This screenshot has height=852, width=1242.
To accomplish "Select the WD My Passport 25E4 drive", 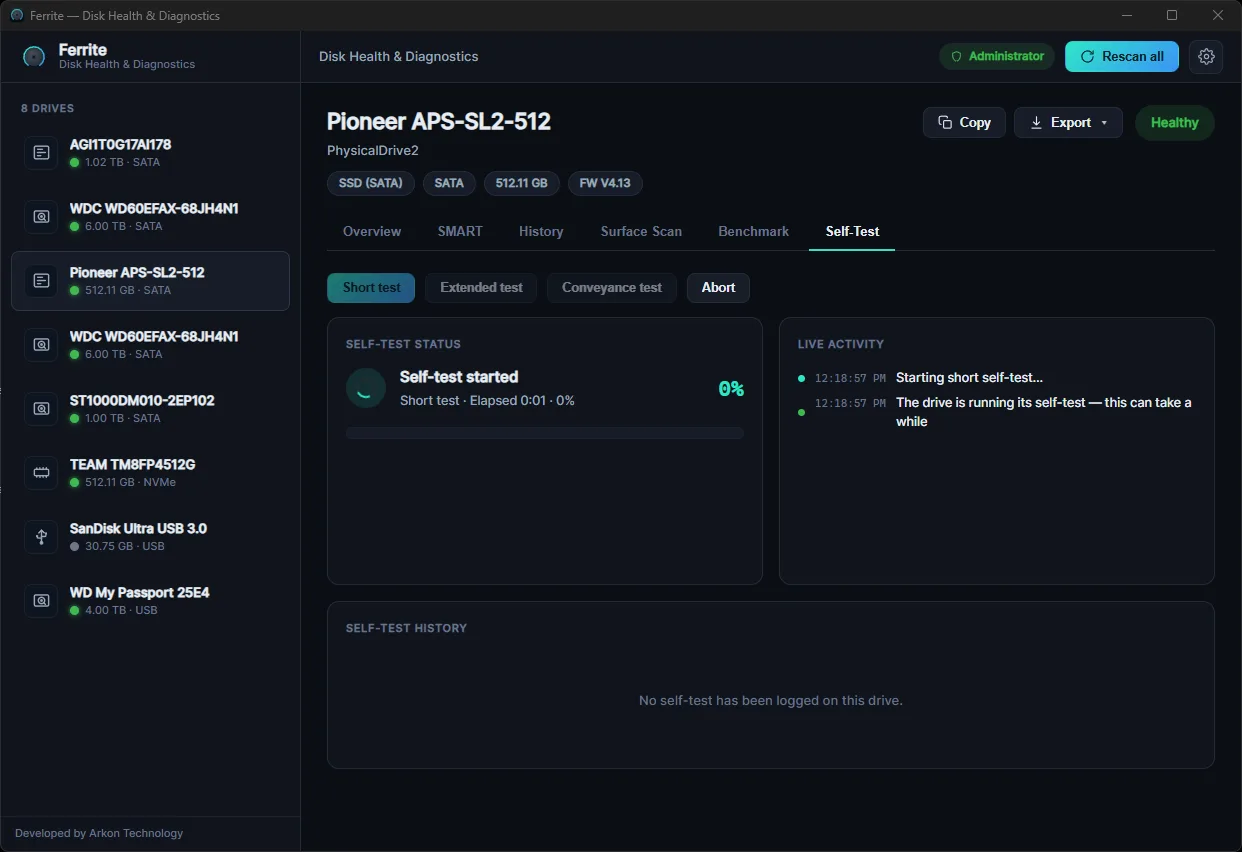I will point(150,601).
